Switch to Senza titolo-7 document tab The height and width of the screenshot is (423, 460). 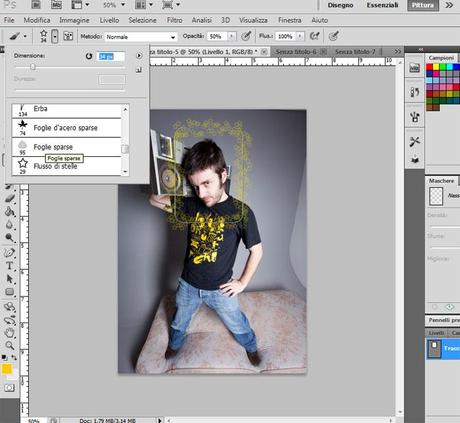click(355, 52)
